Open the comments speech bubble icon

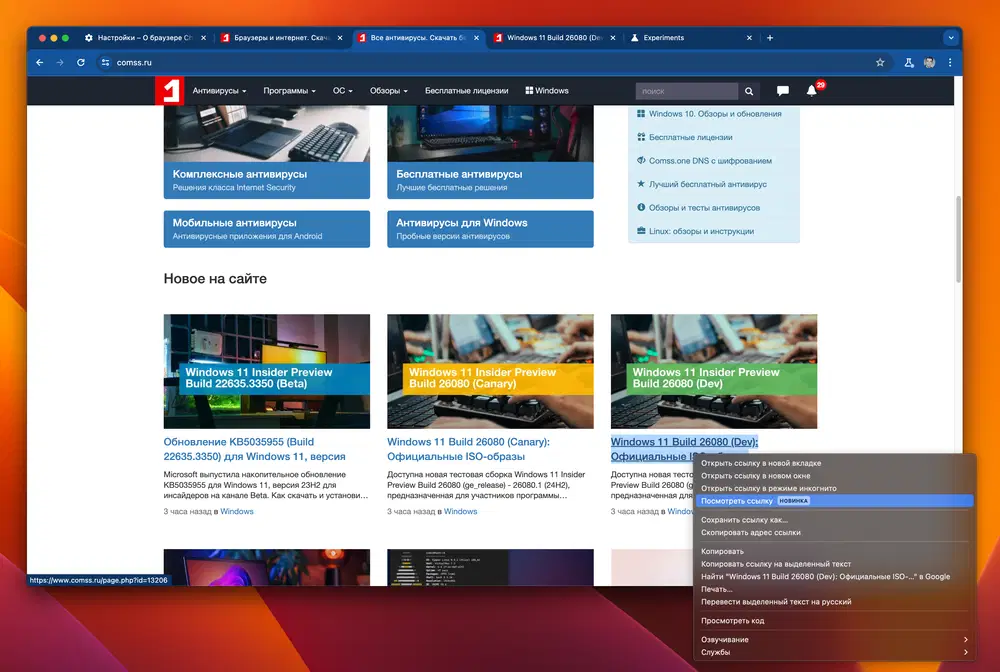(x=783, y=91)
